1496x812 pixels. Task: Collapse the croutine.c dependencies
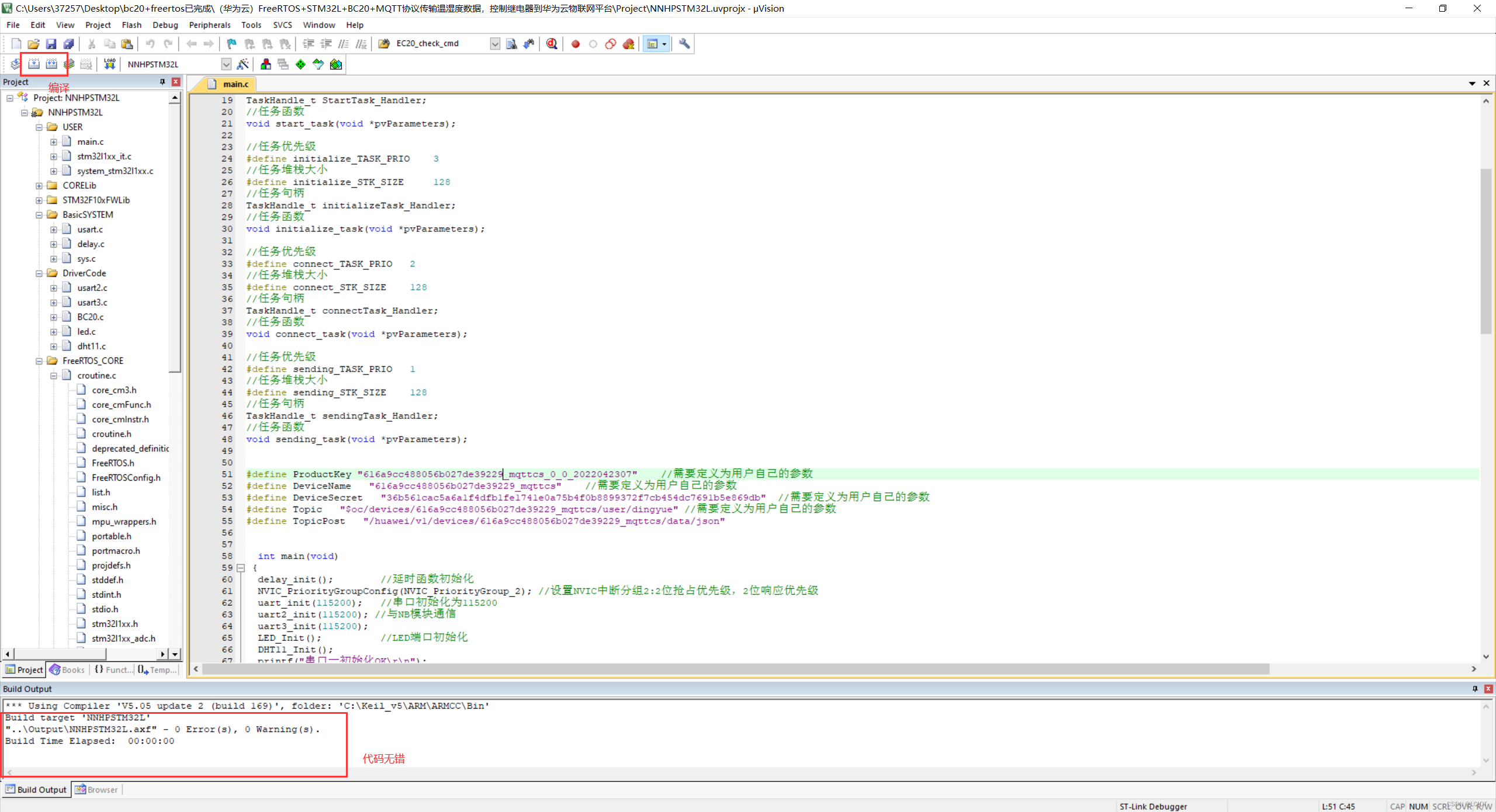click(x=54, y=376)
